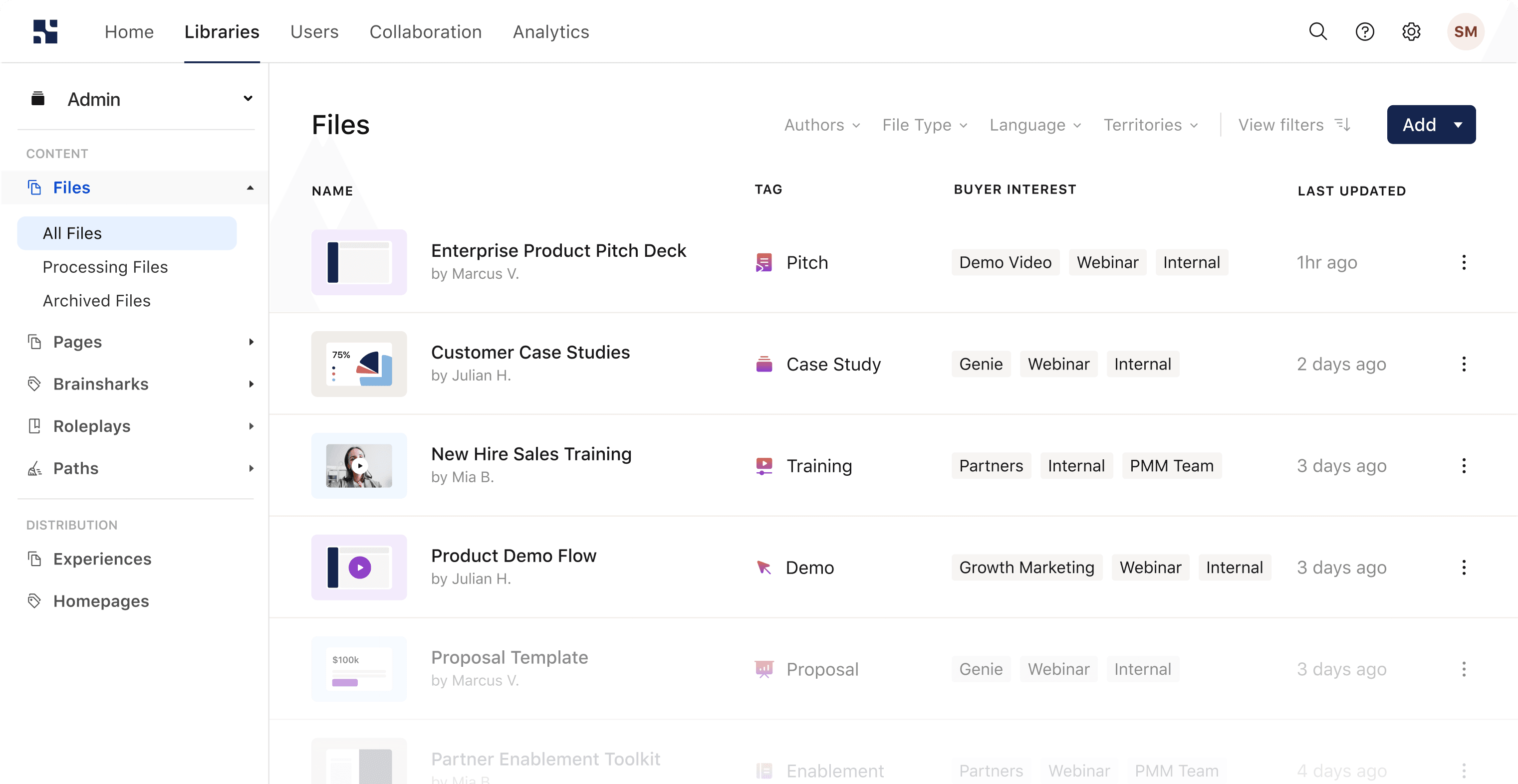Click the Case Study tag icon
This screenshot has height=784, width=1518.
click(x=763, y=364)
